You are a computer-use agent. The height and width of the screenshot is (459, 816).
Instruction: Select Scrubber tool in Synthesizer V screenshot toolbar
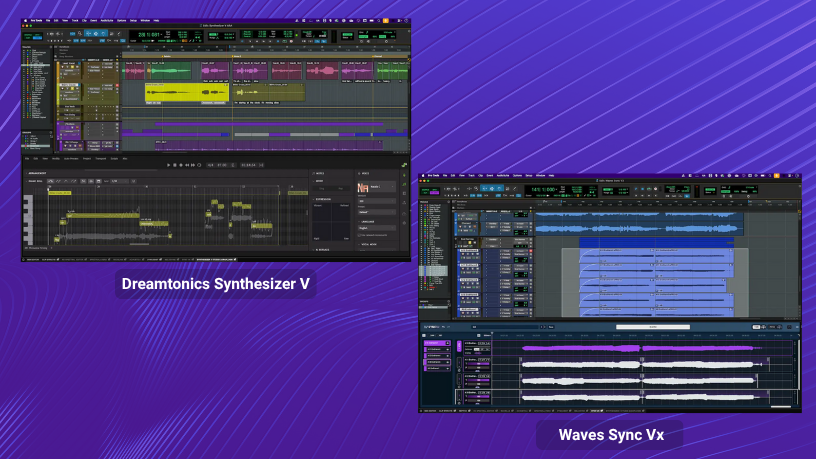pyautogui.click(x=111, y=34)
